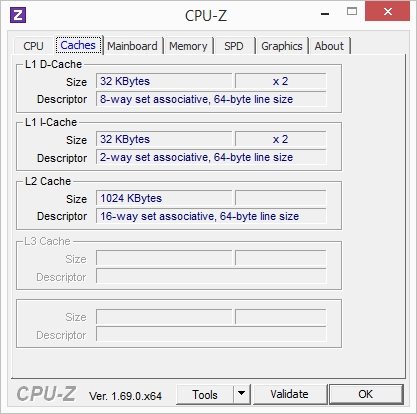Switch to the SPD tab

pyautogui.click(x=234, y=46)
